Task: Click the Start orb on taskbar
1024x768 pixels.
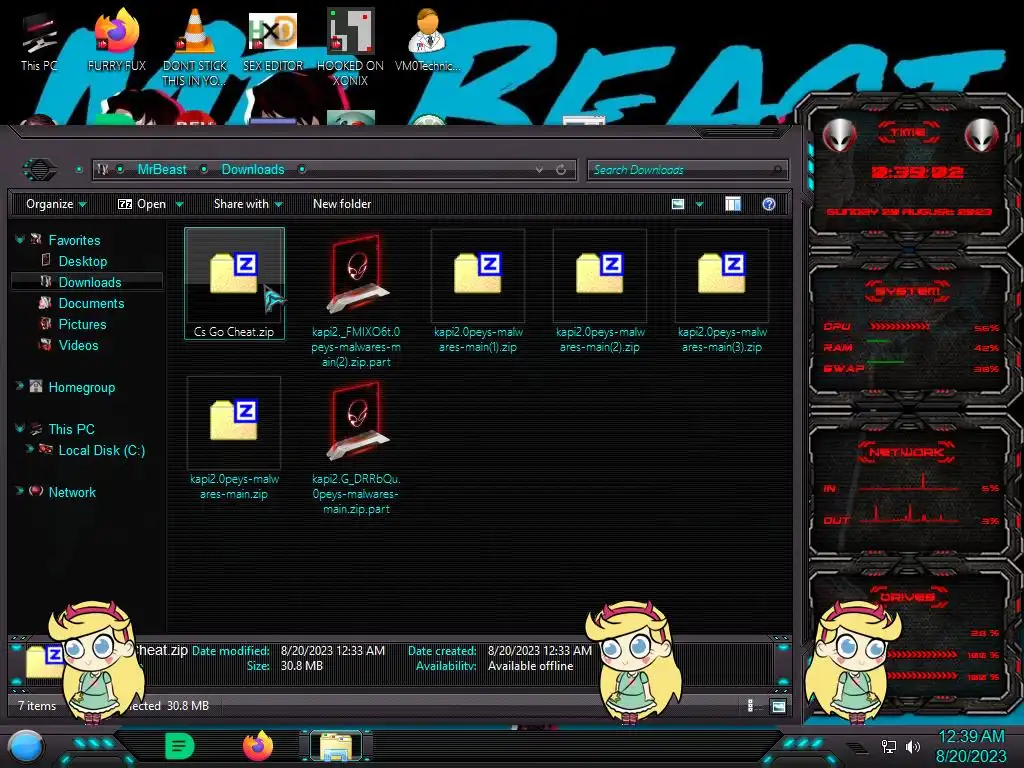Action: click(26, 746)
